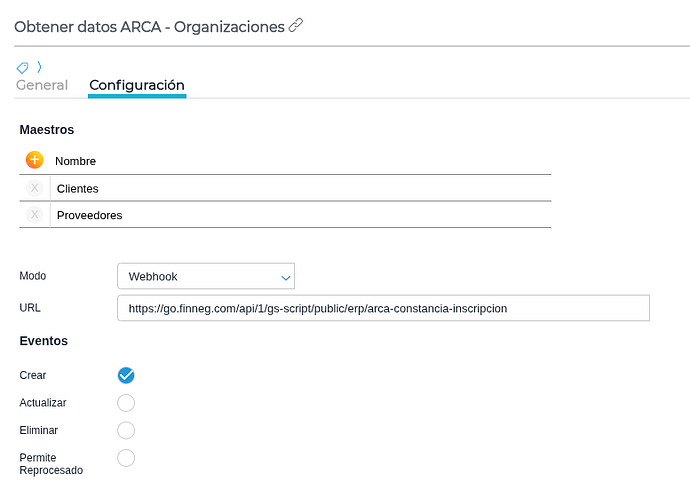This screenshot has height=489, width=690.
Task: Enable the Eliminar event checkbox
Action: 126,430
